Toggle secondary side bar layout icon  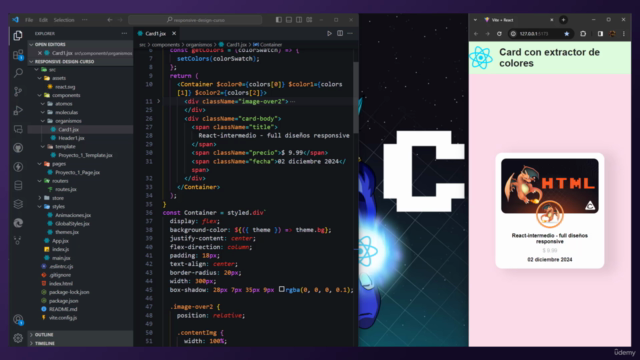pyautogui.click(x=299, y=20)
